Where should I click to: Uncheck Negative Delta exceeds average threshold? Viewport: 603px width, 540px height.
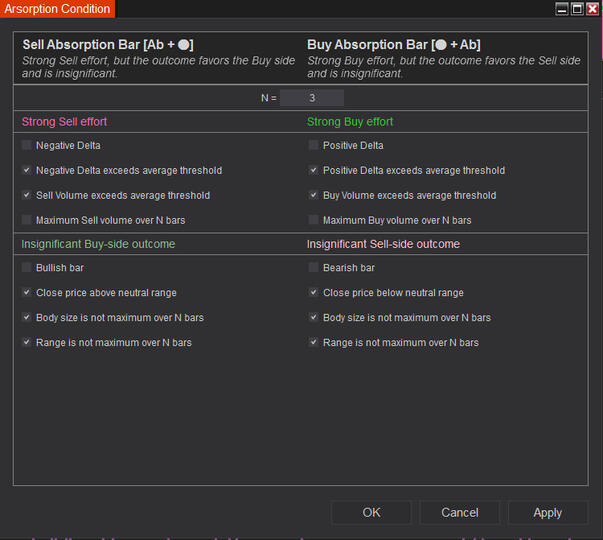(x=27, y=171)
